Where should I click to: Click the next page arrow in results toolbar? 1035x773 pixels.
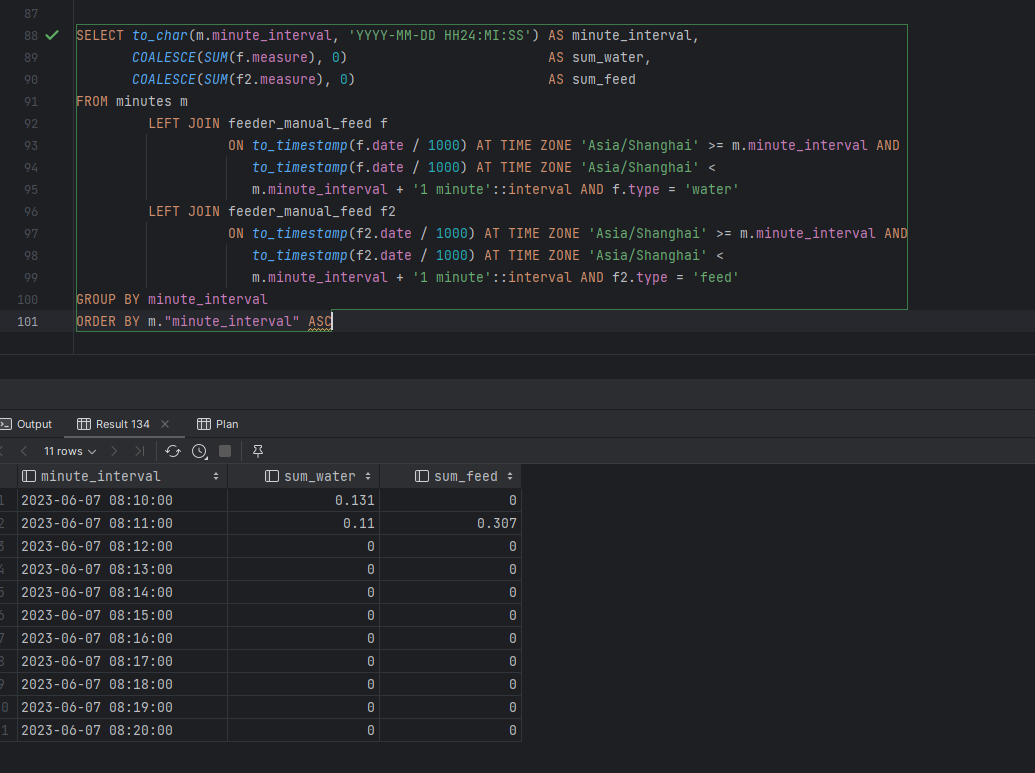tap(113, 451)
